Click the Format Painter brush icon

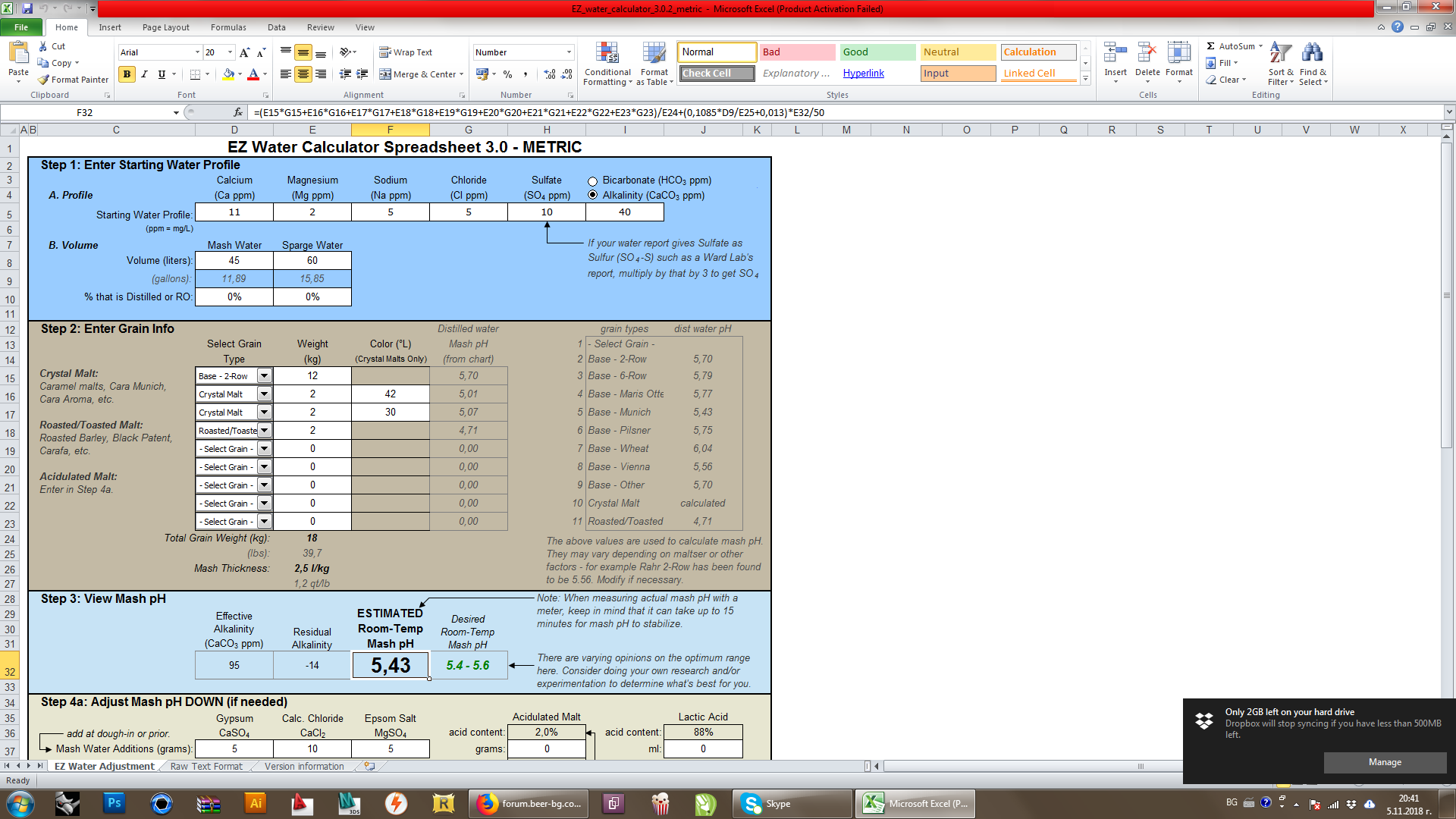[44, 80]
